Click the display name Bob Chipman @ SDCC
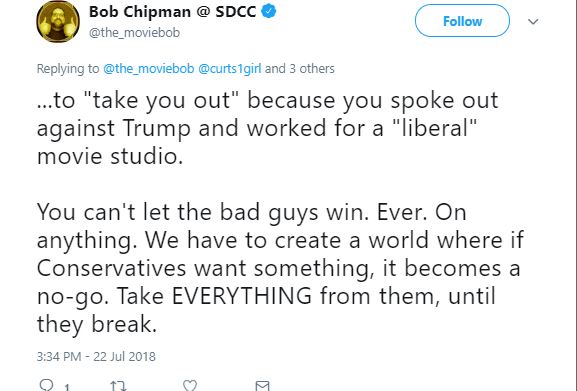The image size is (577, 391). point(173,11)
